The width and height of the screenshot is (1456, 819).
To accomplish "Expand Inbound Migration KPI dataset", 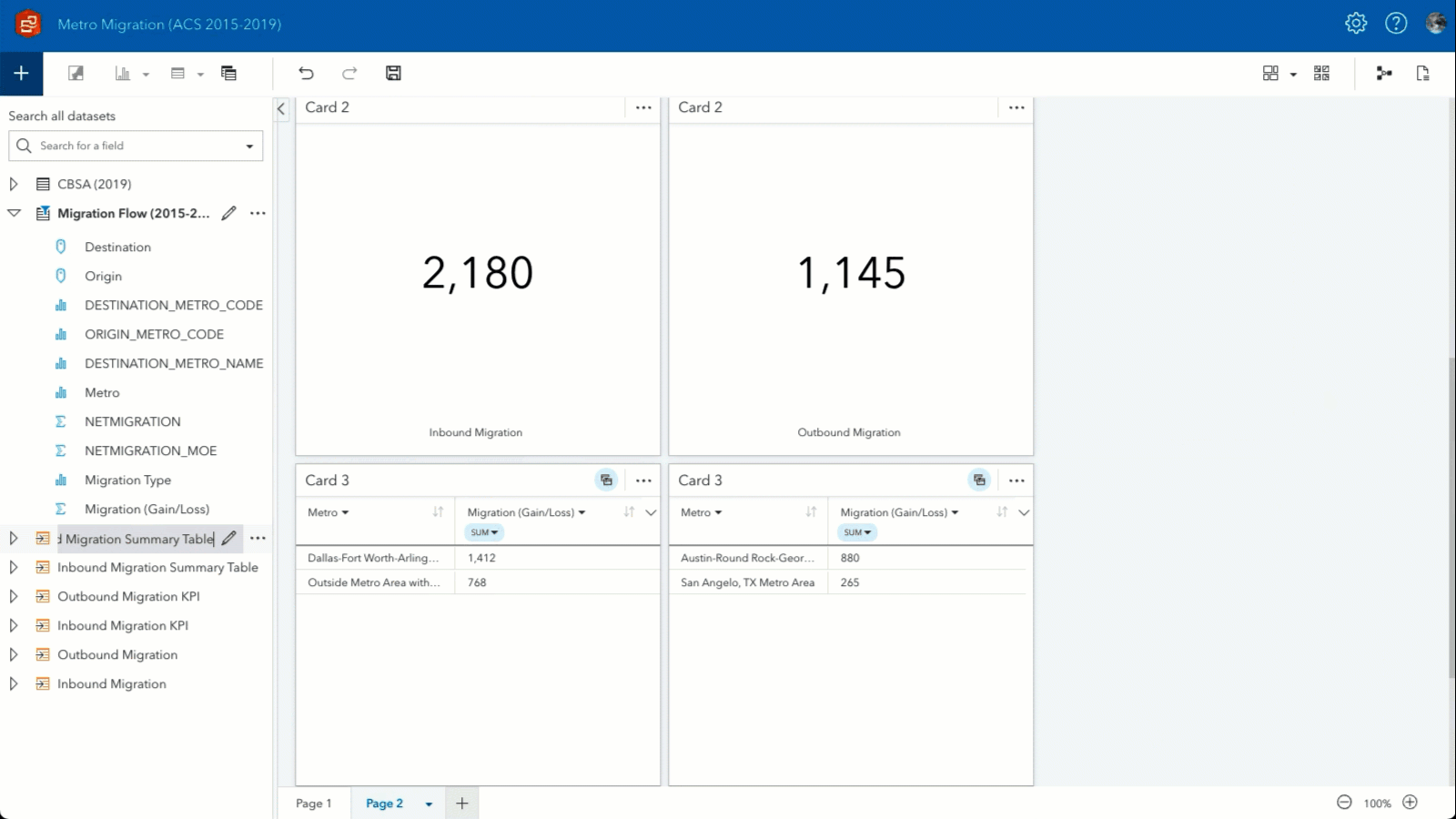I will (14, 626).
